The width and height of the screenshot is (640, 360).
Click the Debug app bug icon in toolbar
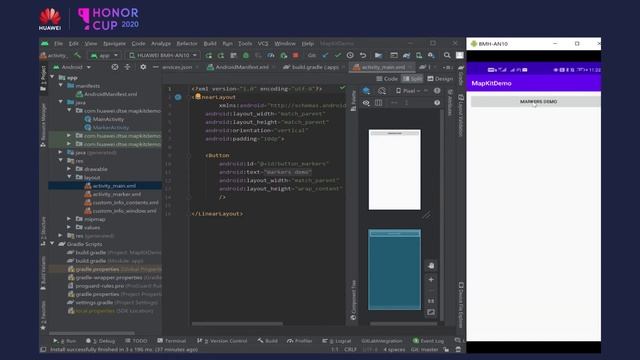click(x=246, y=55)
